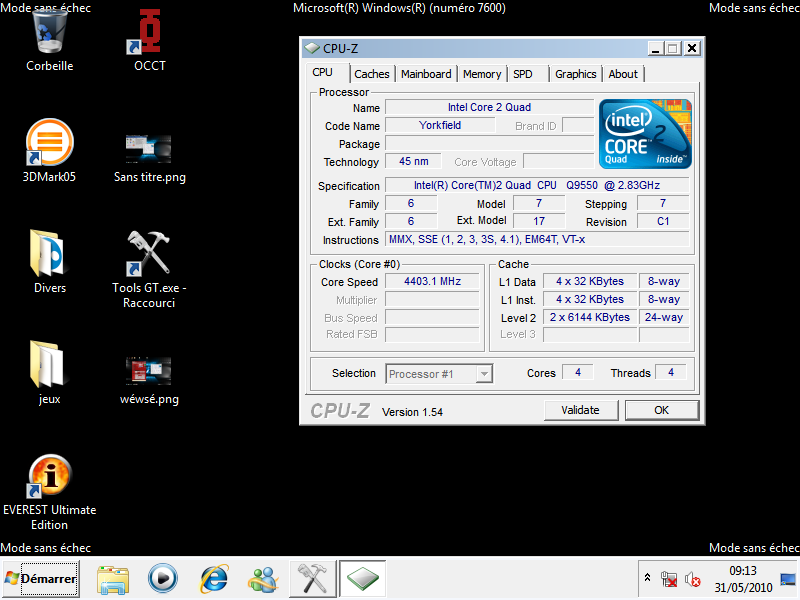Click the Level 2 2 x 6144 KBytes value
Image resolution: width=800 pixels, height=600 pixels.
pos(590,317)
